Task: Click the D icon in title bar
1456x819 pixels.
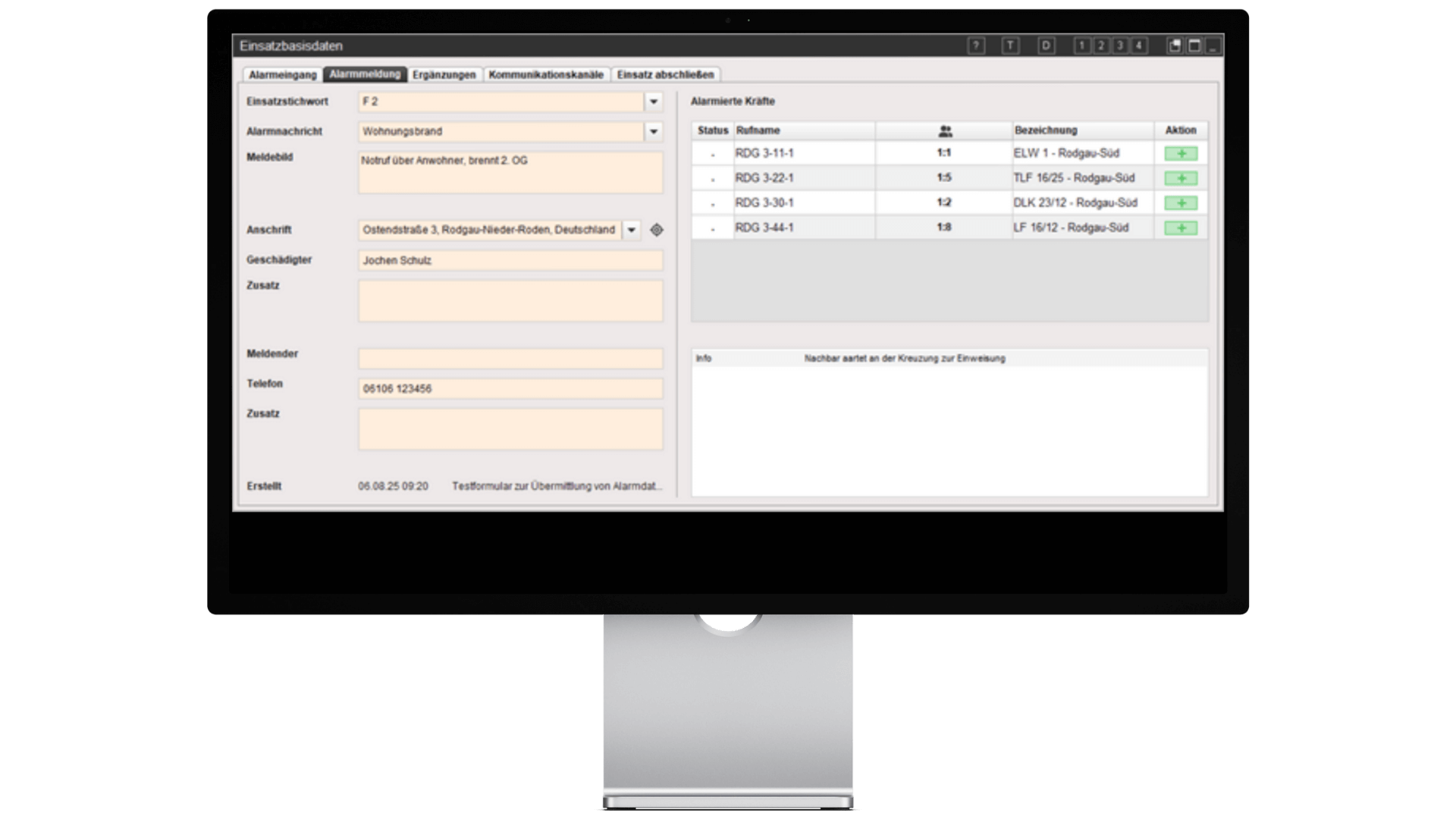Action: pyautogui.click(x=1046, y=45)
